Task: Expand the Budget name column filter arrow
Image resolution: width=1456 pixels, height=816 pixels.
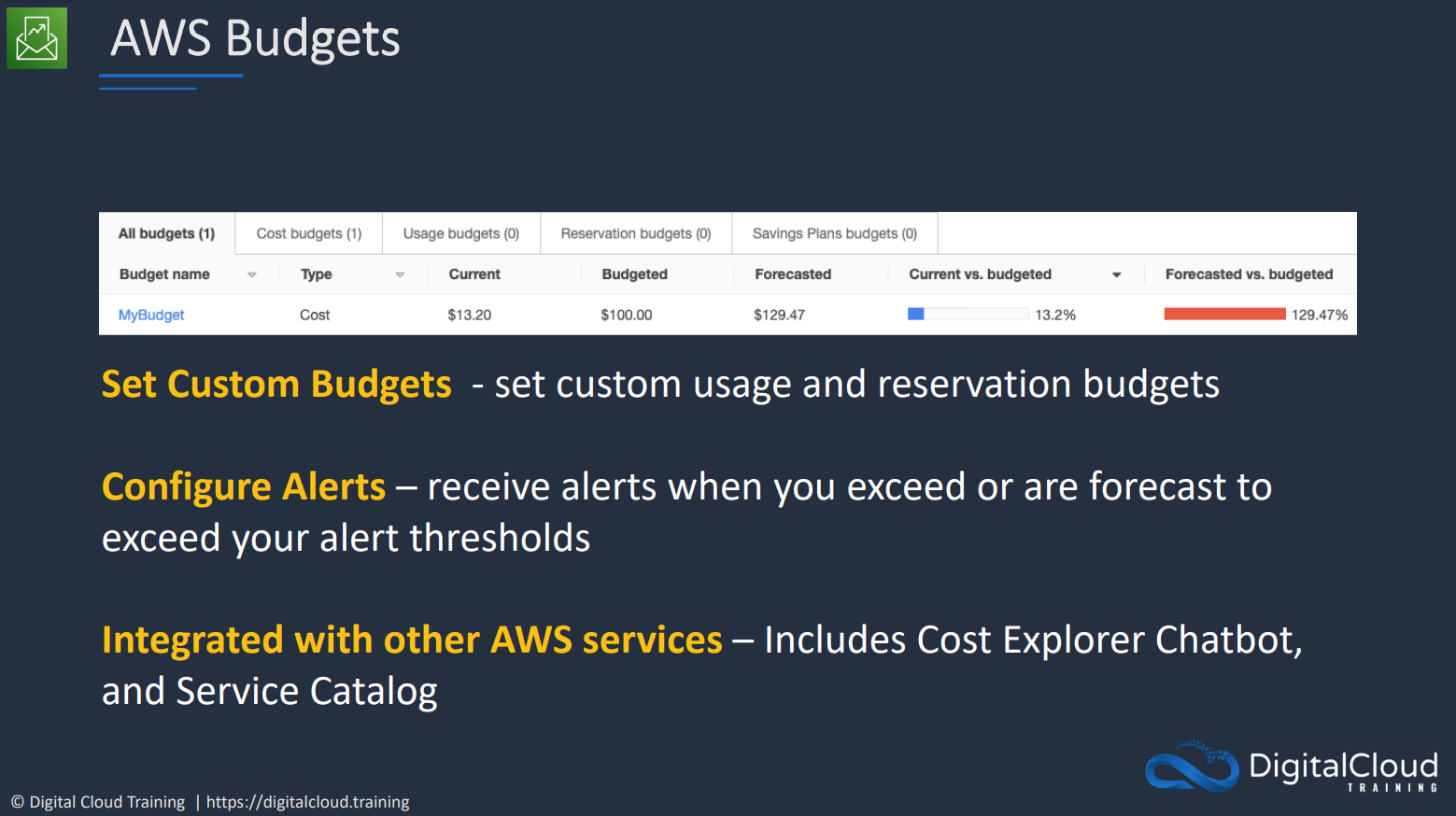Action: click(252, 274)
